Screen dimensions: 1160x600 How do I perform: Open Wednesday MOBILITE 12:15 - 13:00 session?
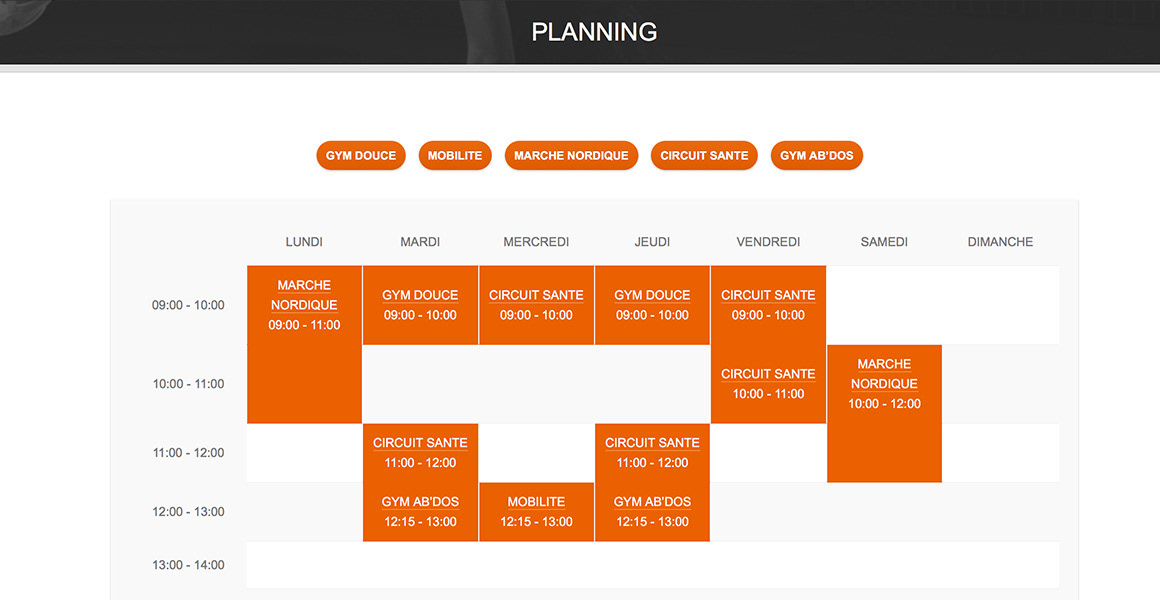tap(536, 512)
